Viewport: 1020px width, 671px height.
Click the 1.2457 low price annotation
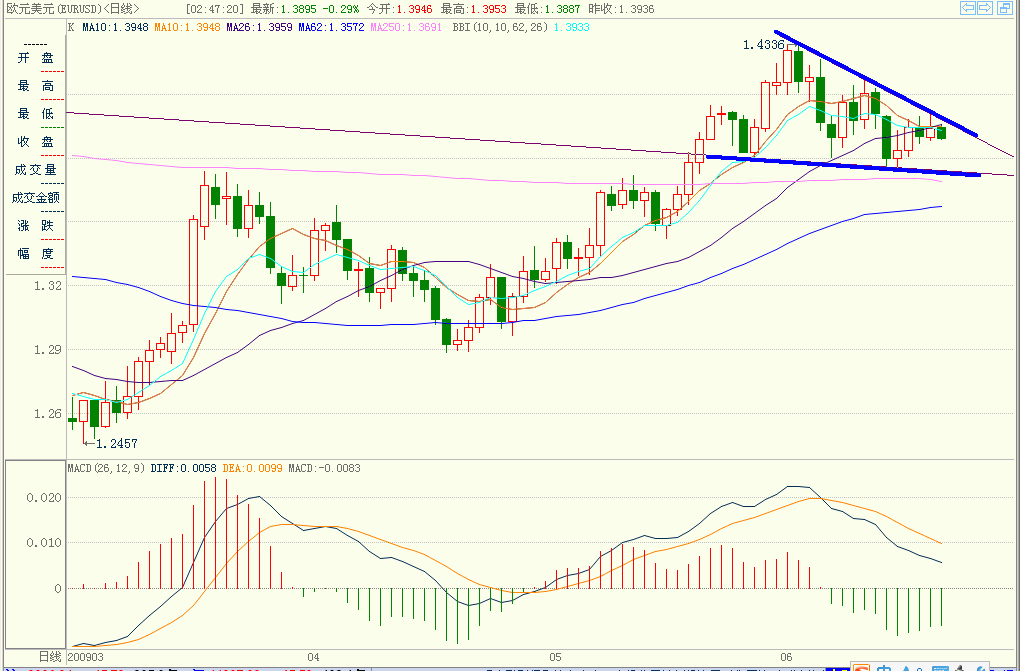click(117, 443)
